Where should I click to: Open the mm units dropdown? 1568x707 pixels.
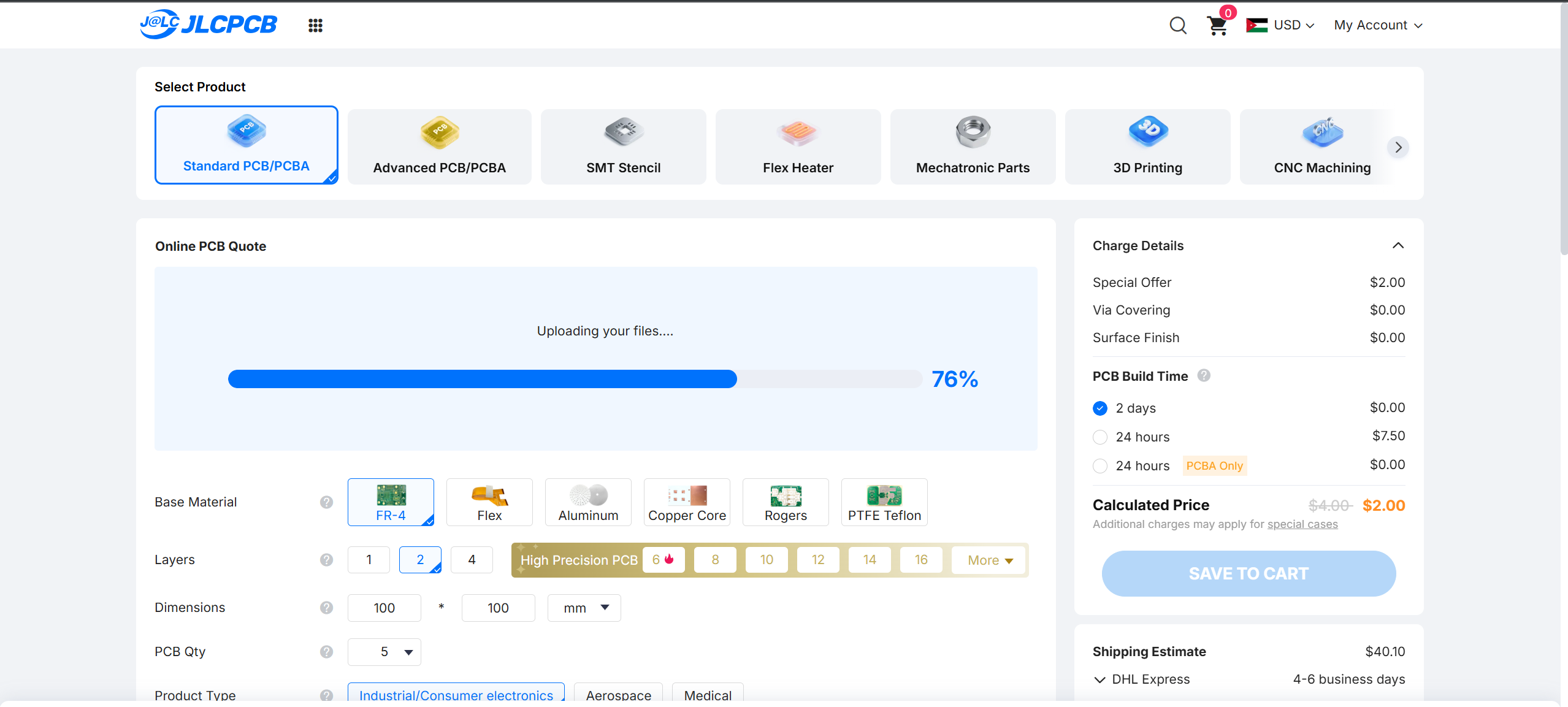click(x=584, y=608)
